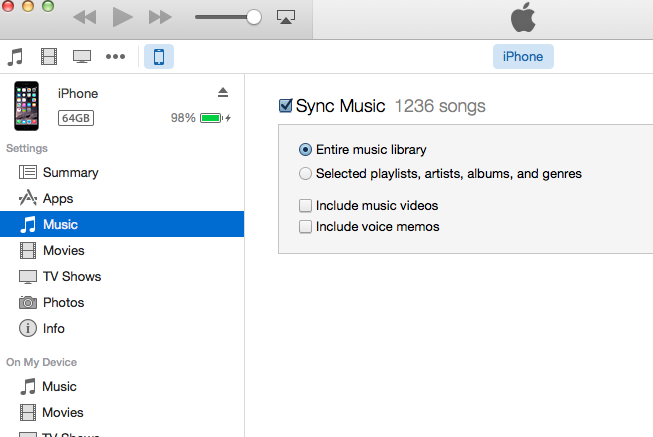Open the more libraries ellipsis button
The width and height of the screenshot is (653, 437).
pos(115,56)
